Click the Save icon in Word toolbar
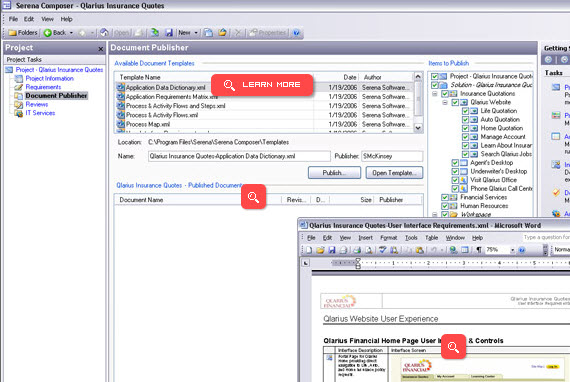570x382 pixels. click(332, 250)
